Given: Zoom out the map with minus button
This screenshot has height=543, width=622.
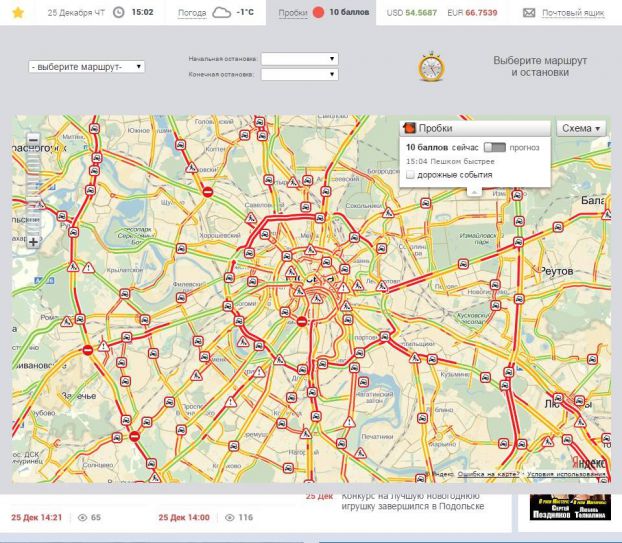Looking at the screenshot, I should pyautogui.click(x=33, y=140).
